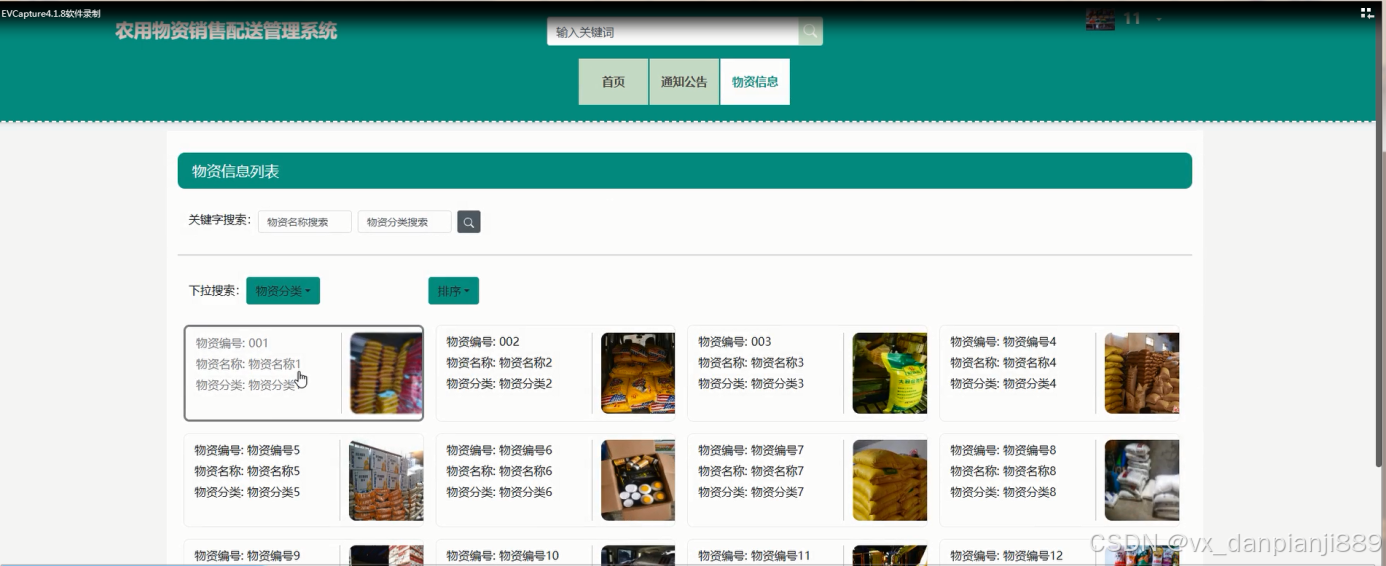The width and height of the screenshot is (1386, 566).
Task: Open thumbnail of 物资编号8
Action: click(x=1142, y=481)
